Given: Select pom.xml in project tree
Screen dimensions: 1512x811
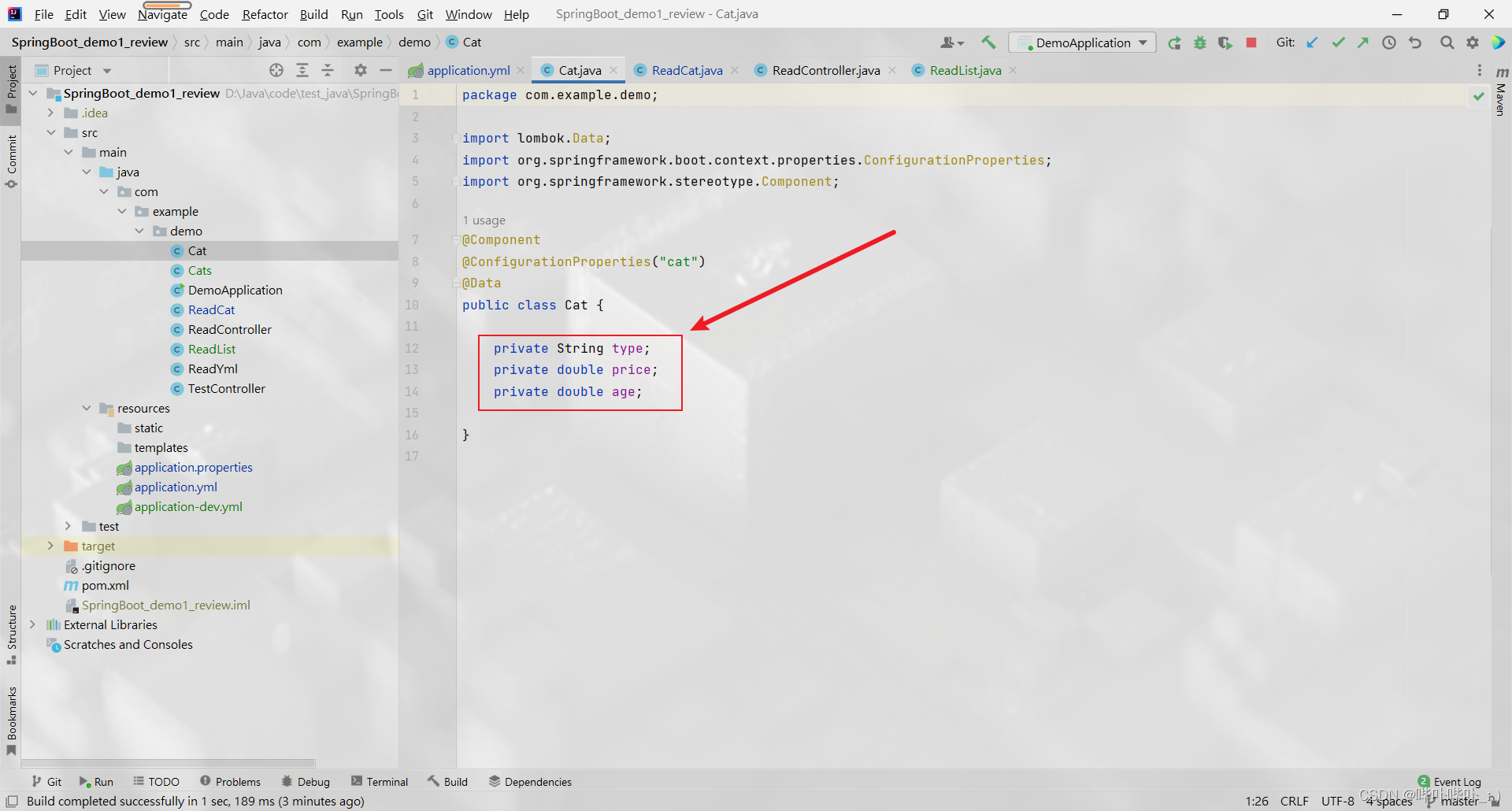Looking at the screenshot, I should pyautogui.click(x=106, y=585).
